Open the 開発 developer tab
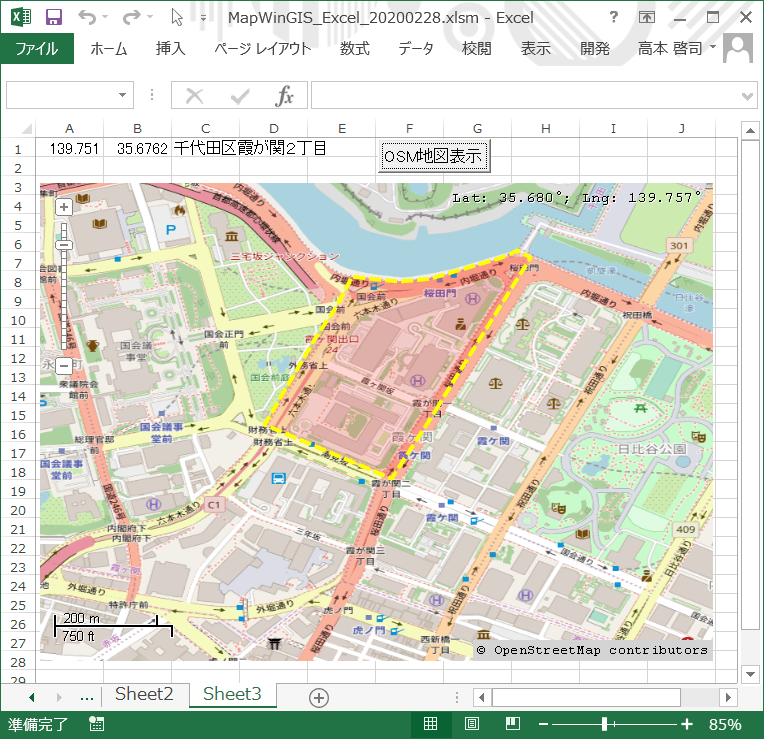Viewport: 764px width, 739px height. [595, 48]
